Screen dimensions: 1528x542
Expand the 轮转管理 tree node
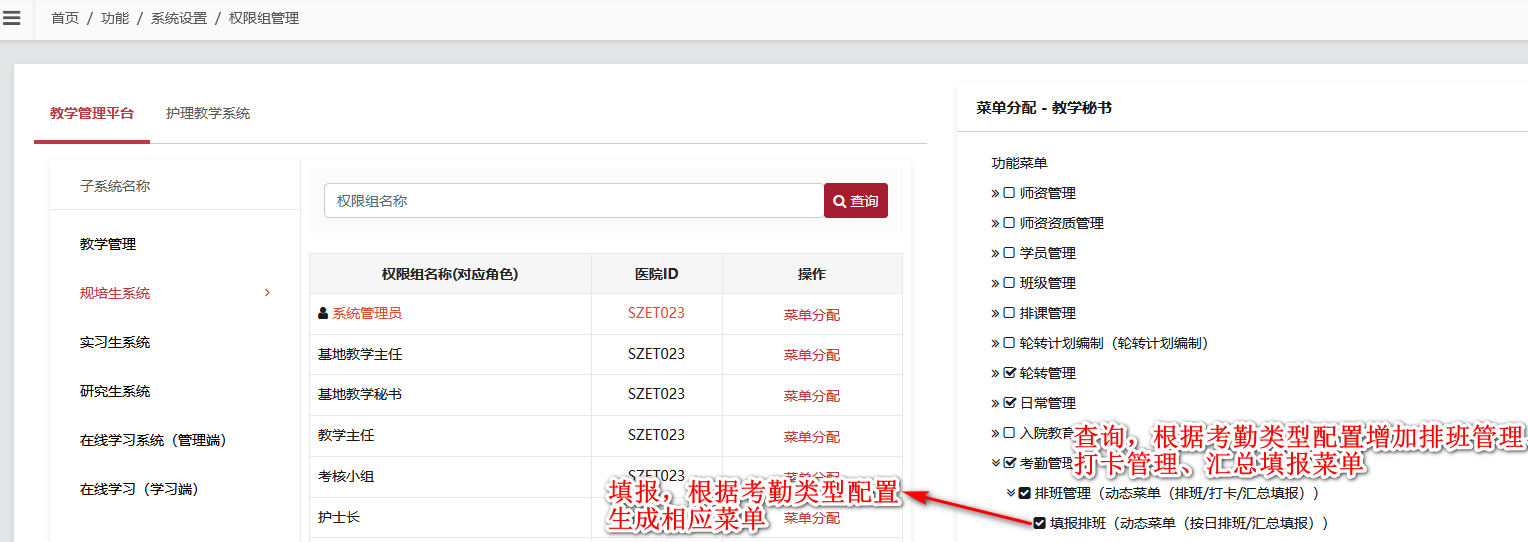[x=996, y=373]
